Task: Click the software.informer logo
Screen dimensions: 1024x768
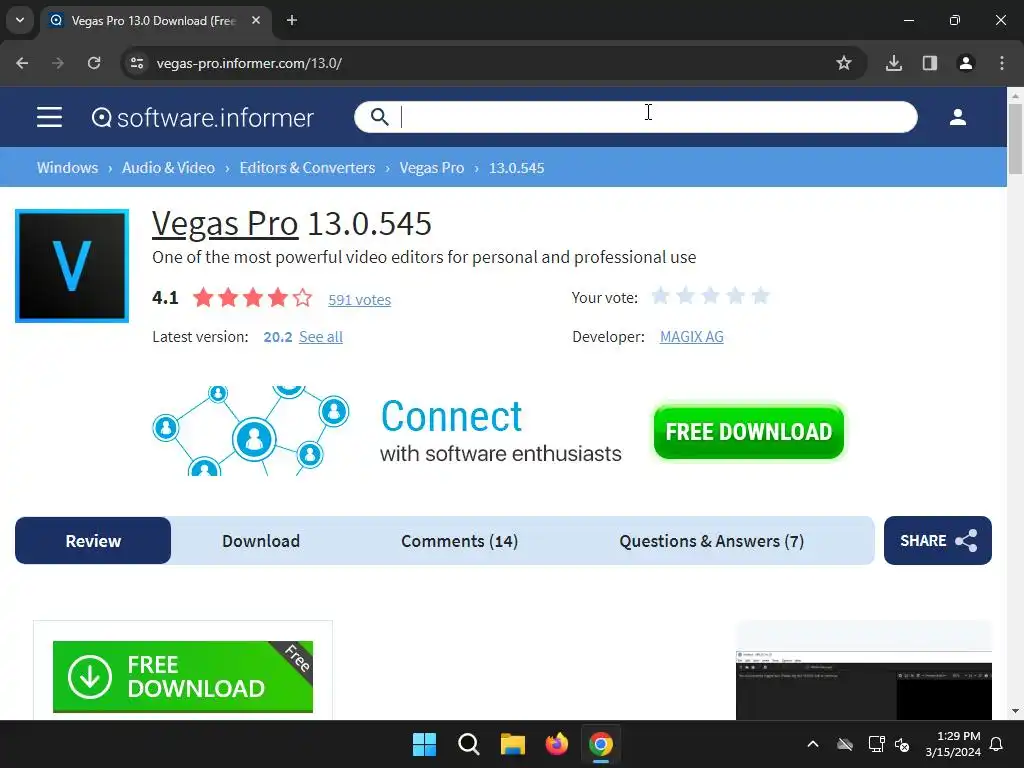Action: [202, 118]
